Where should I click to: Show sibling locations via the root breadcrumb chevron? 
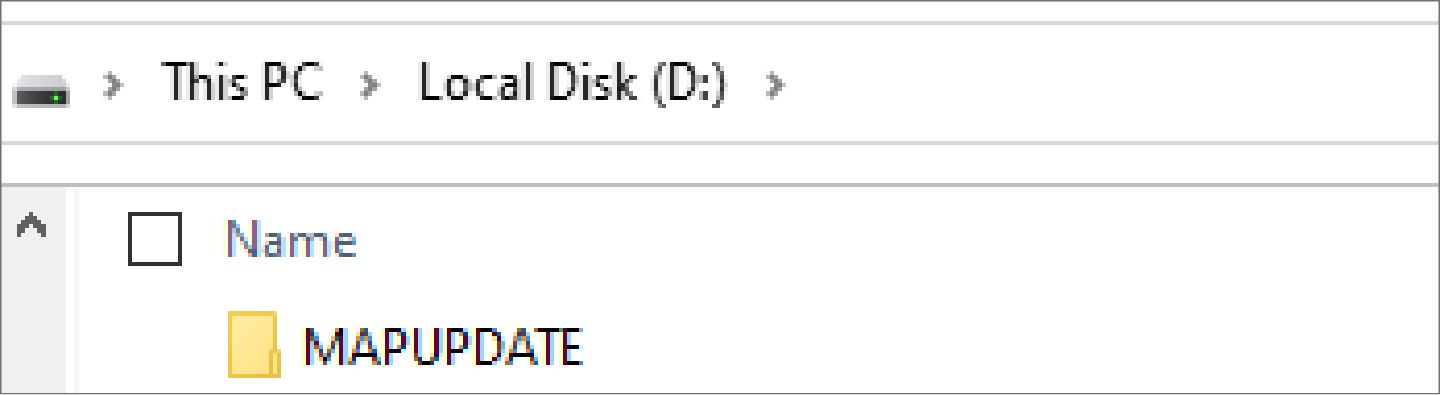pos(115,84)
